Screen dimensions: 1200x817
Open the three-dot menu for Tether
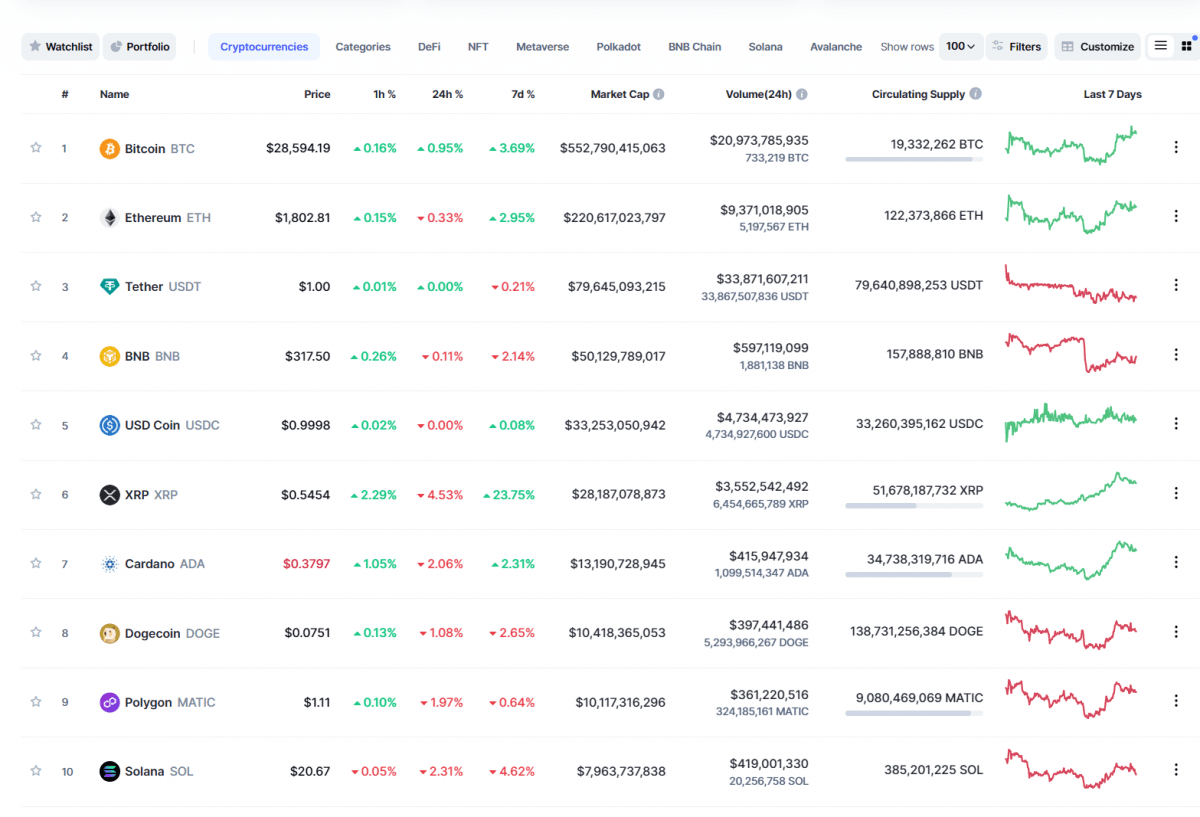click(1176, 285)
